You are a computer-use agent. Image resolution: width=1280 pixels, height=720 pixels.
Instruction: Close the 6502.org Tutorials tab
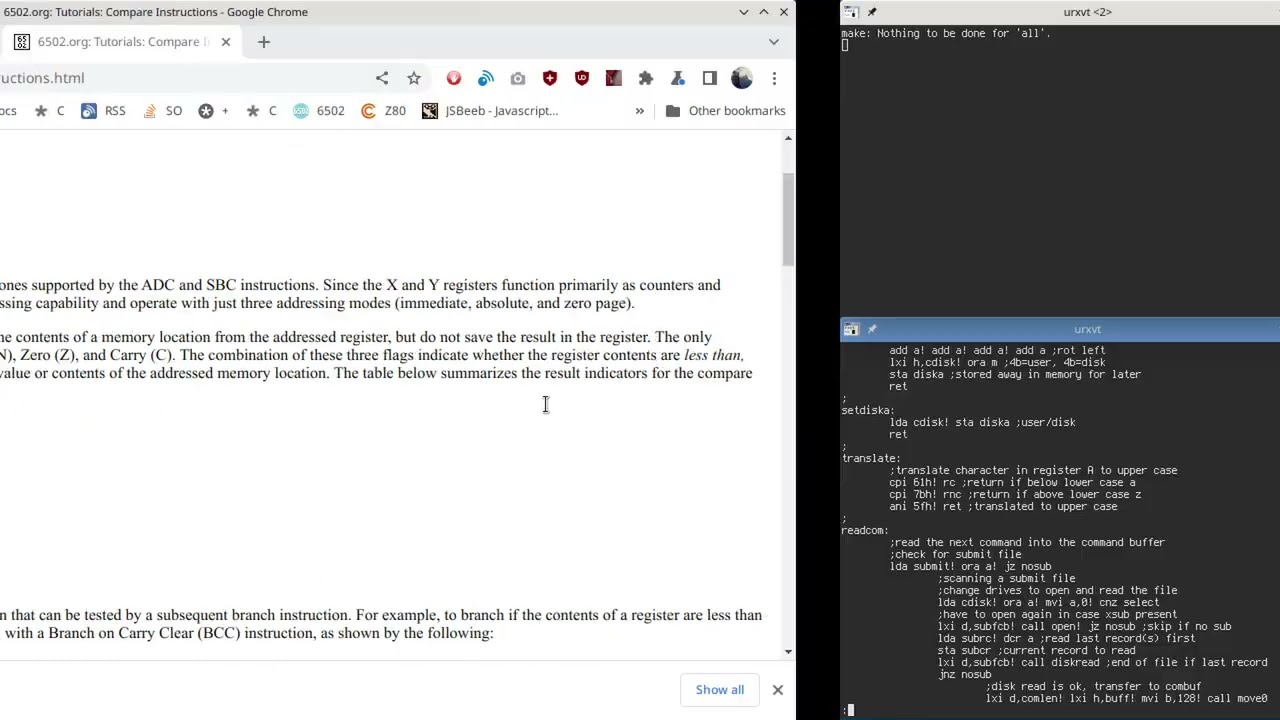pyautogui.click(x=225, y=42)
